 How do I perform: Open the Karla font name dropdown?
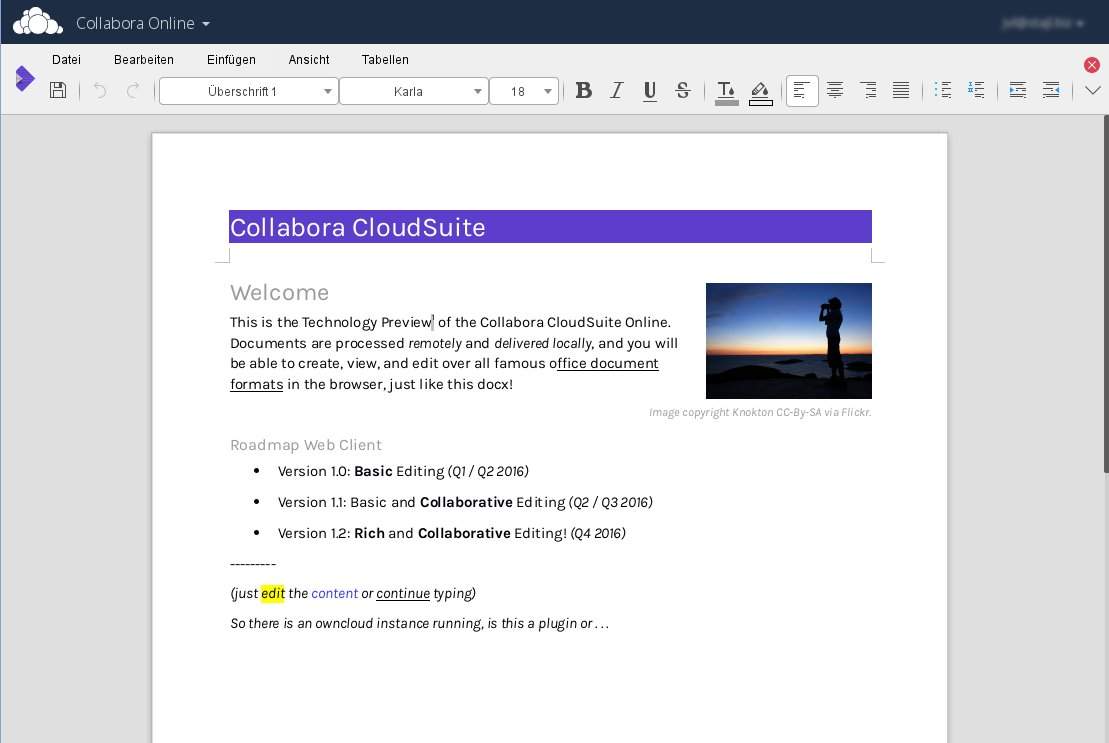click(x=477, y=92)
